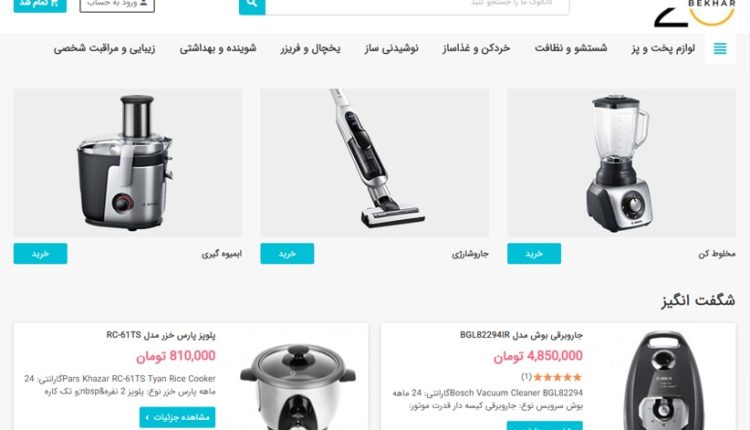Focus the product search input field

417,6
